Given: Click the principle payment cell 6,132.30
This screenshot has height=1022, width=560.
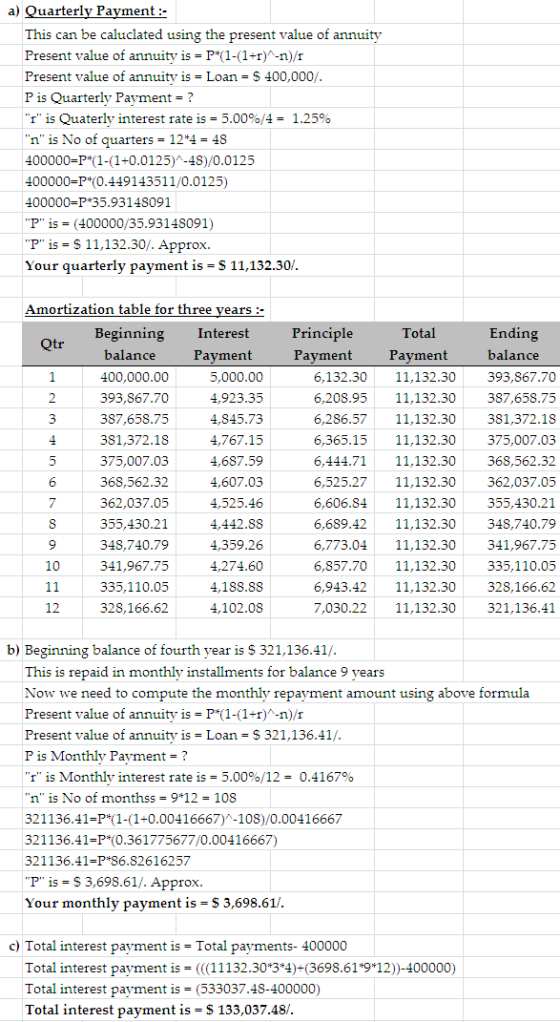Looking at the screenshot, I should click(340, 377).
